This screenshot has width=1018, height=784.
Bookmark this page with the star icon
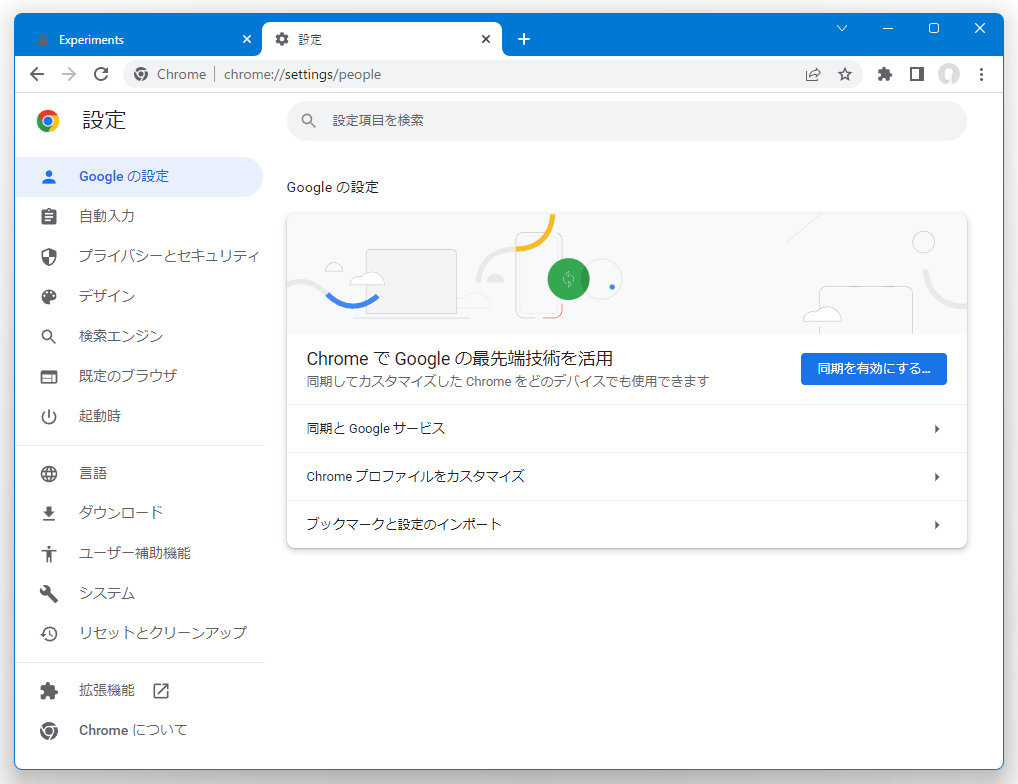[x=845, y=75]
